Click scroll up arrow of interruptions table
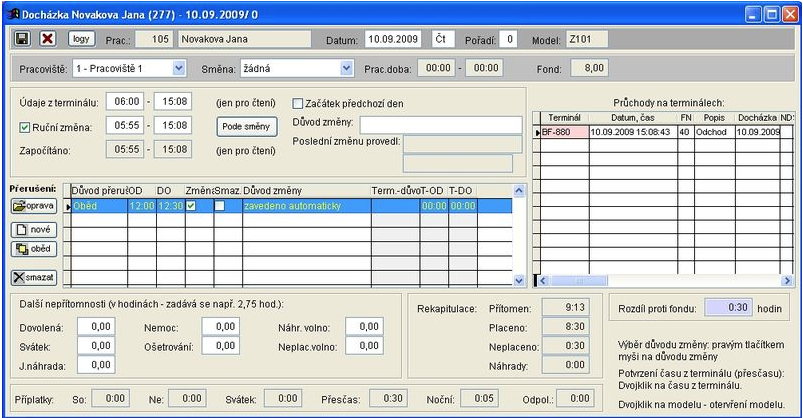The height and width of the screenshot is (418, 803). (x=519, y=191)
